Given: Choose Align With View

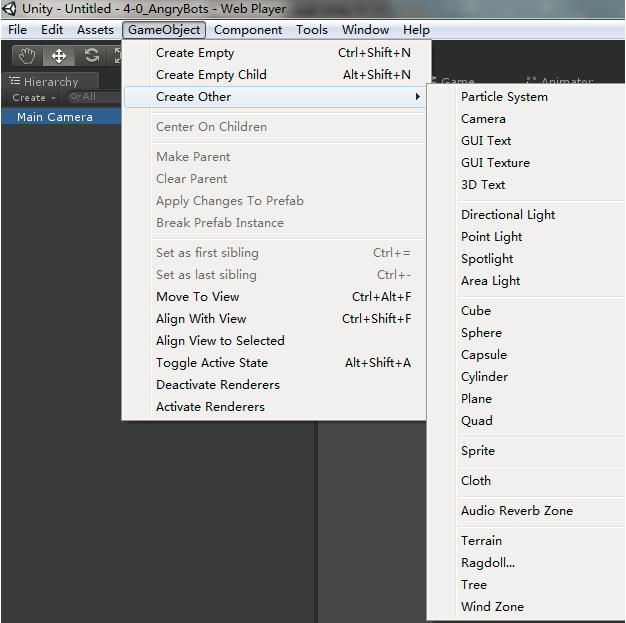Looking at the screenshot, I should coord(275,319).
